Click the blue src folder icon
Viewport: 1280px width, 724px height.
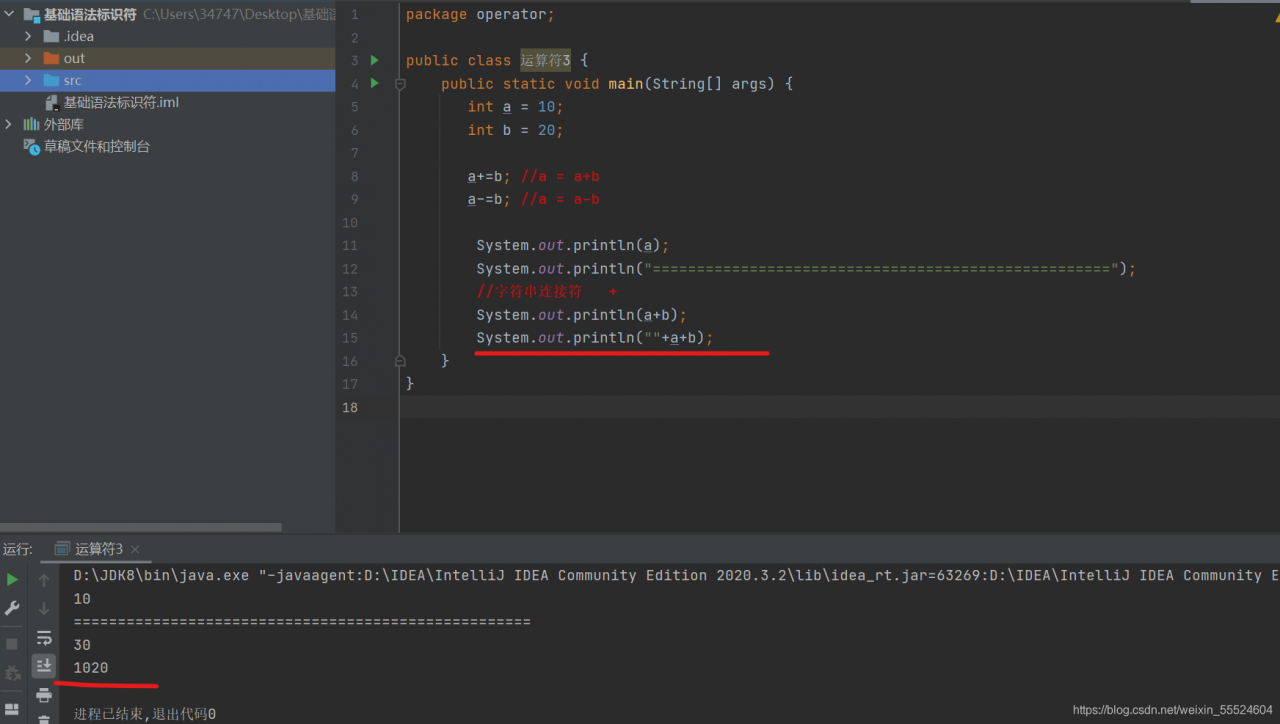[52, 80]
